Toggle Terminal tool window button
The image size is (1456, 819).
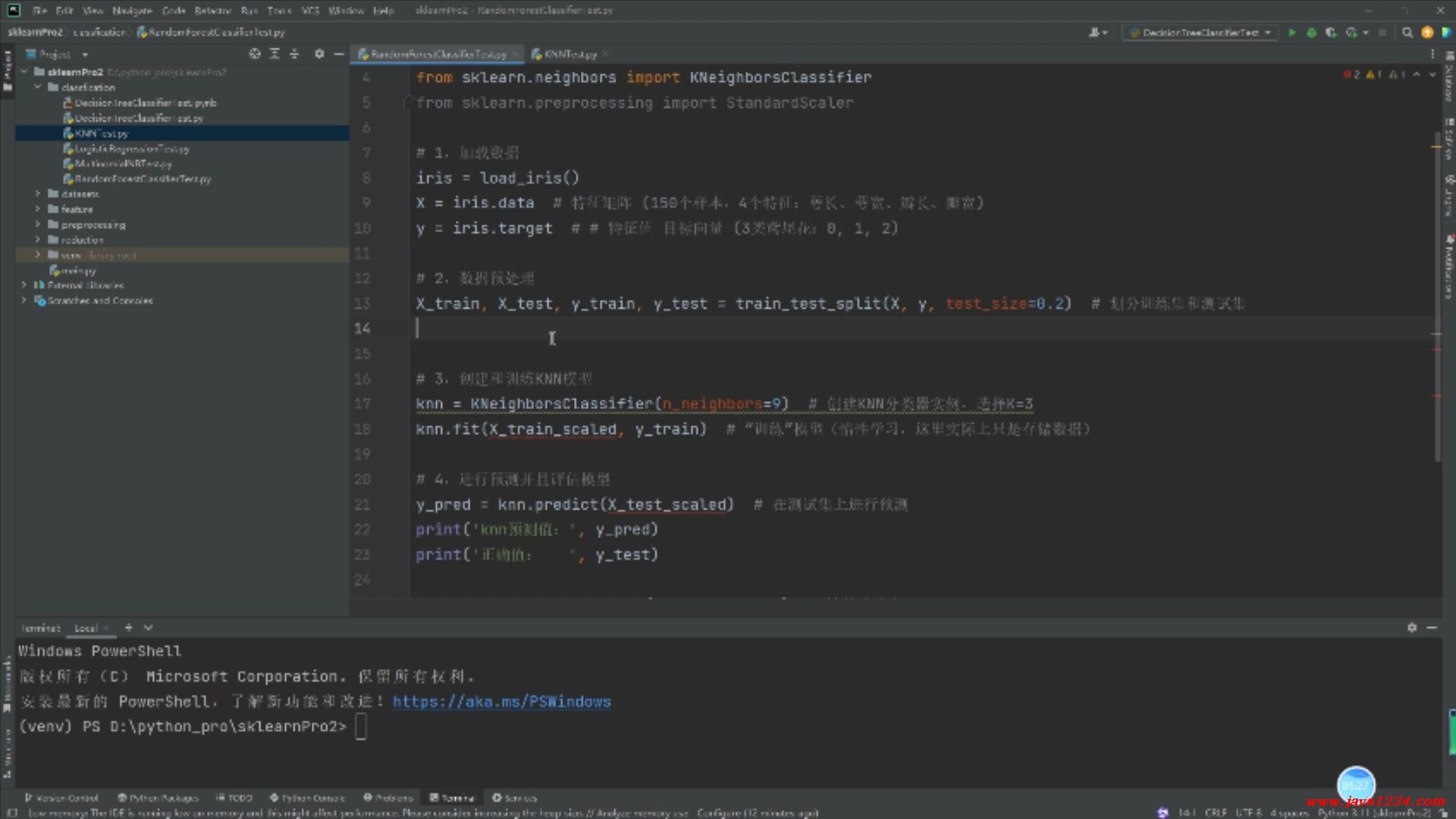[452, 798]
